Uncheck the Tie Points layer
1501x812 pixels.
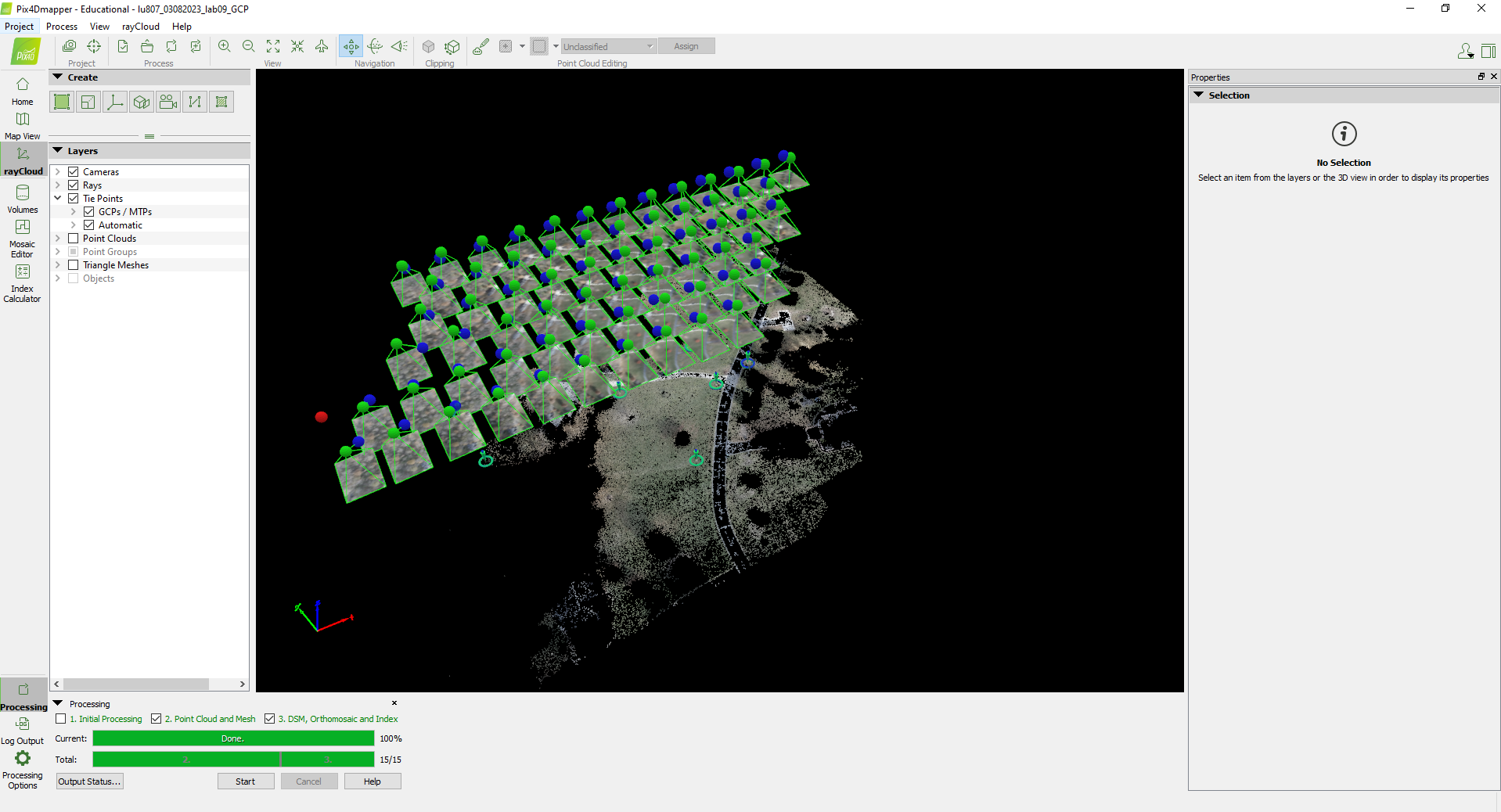click(x=74, y=199)
